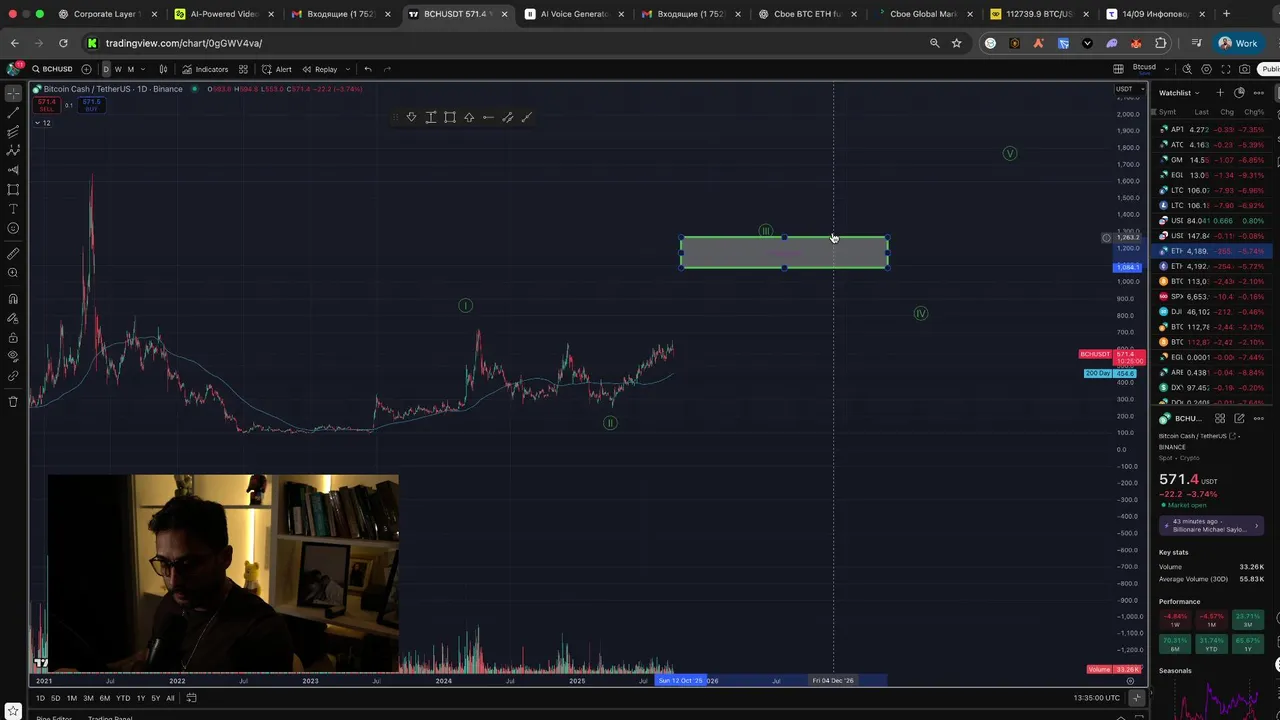1280x720 pixels.
Task: Sort watchlist by Chg% column
Action: [1254, 112]
